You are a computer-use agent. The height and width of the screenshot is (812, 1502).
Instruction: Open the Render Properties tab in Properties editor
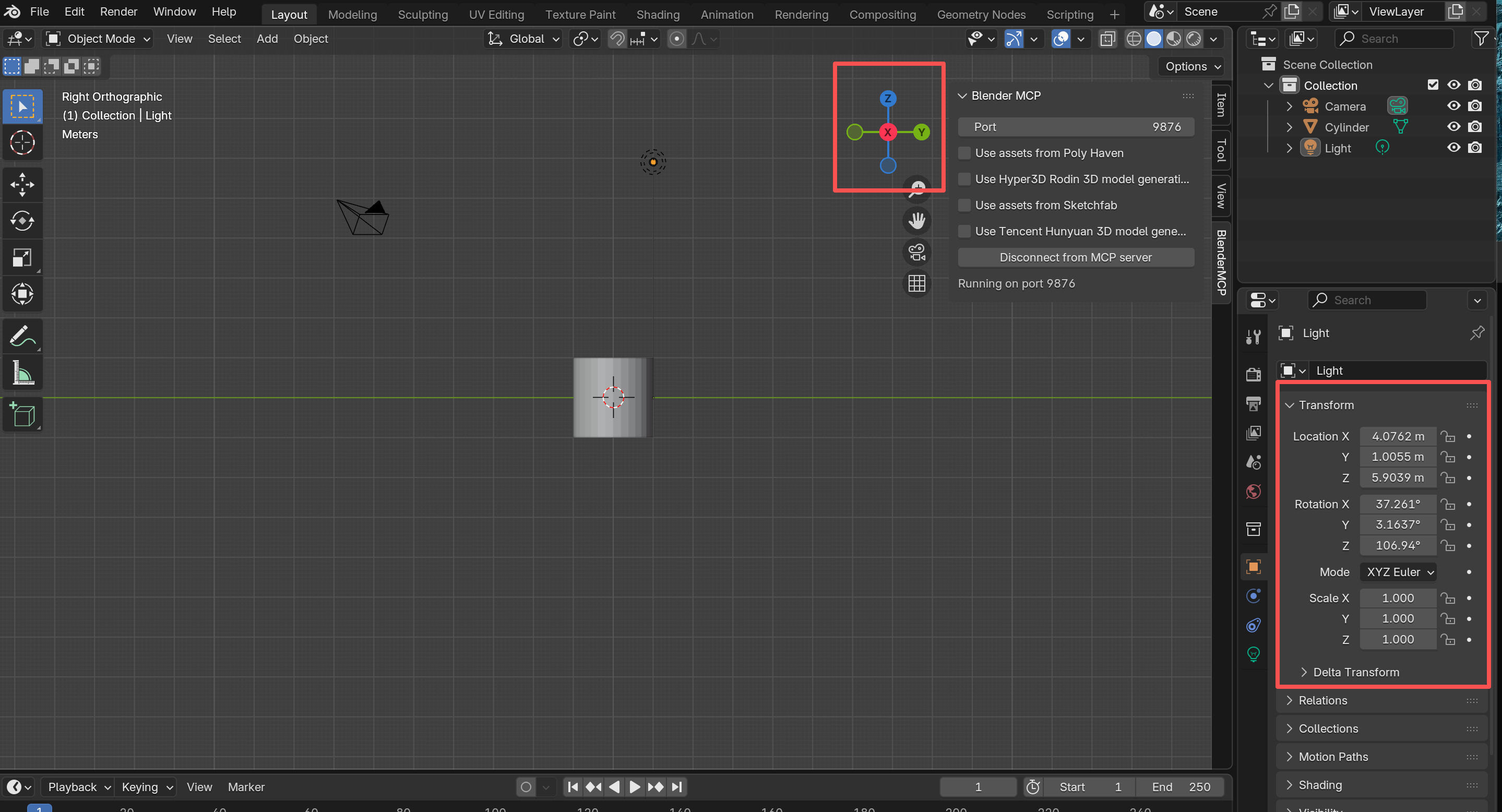pyautogui.click(x=1253, y=374)
